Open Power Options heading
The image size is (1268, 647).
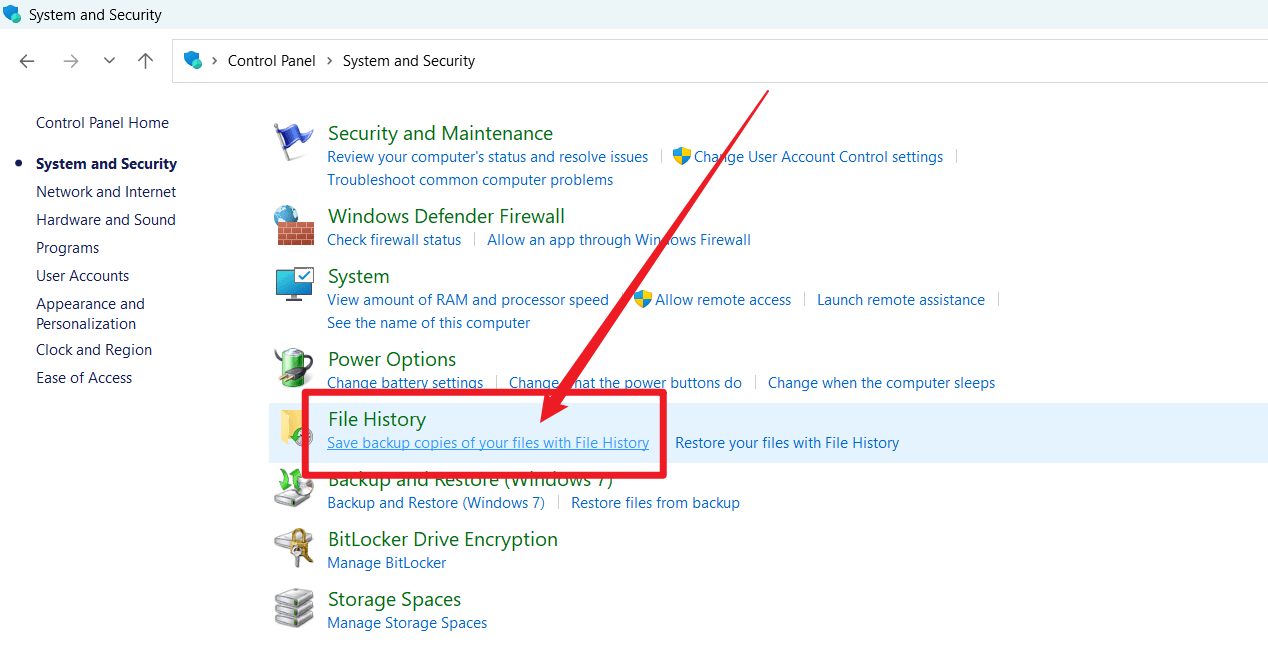pos(392,359)
